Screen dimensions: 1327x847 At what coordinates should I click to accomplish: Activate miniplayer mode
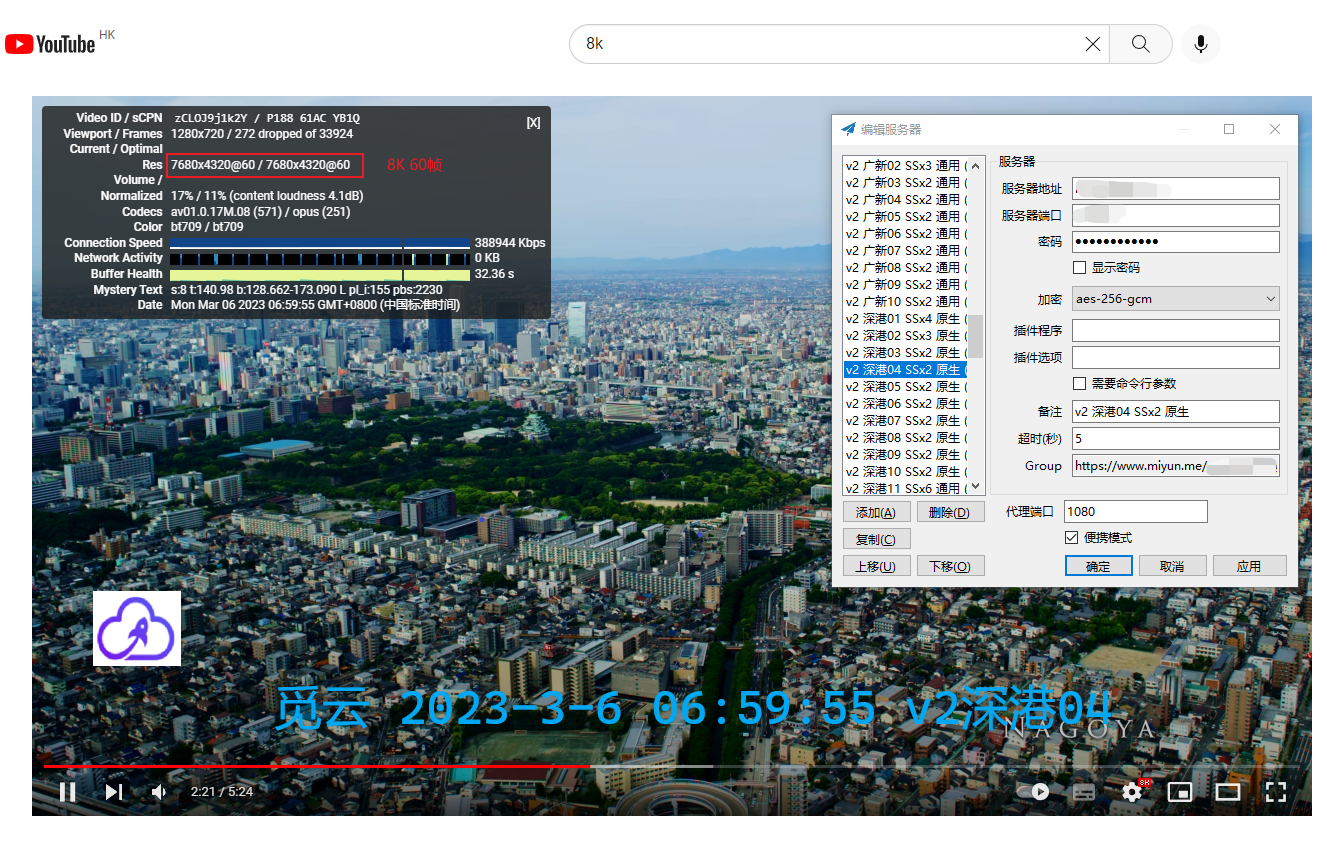1180,791
